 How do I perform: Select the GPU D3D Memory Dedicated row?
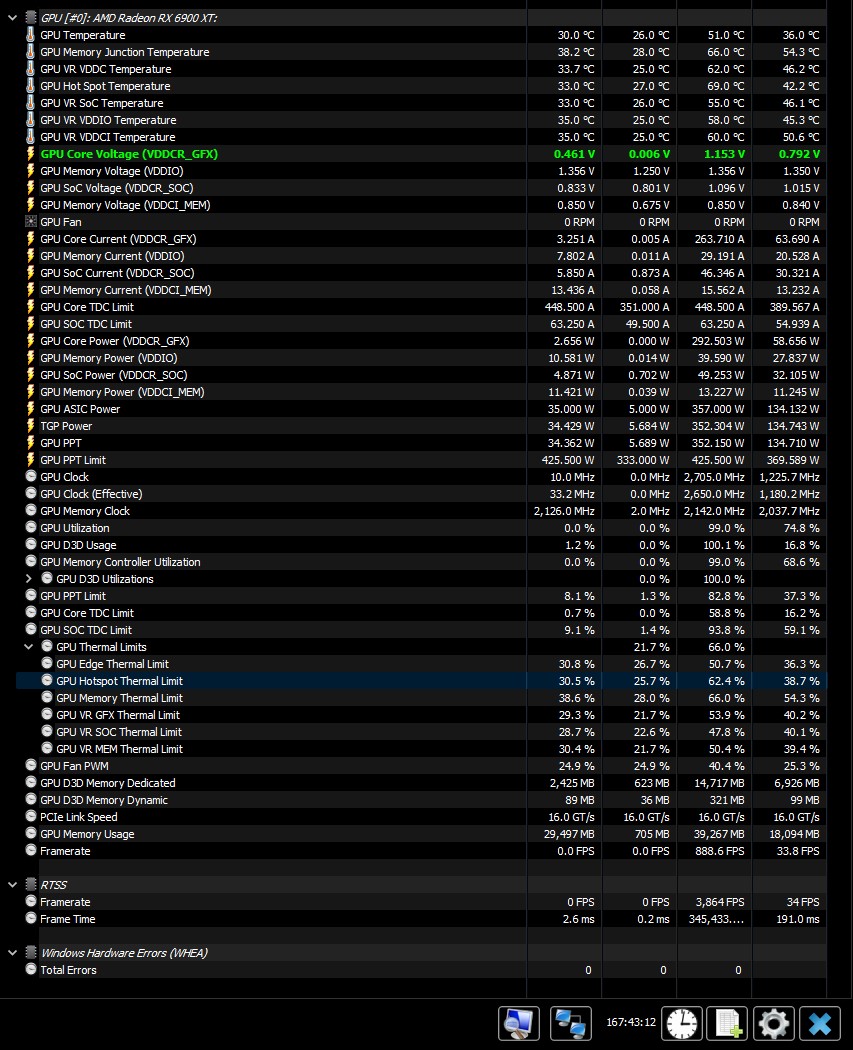pos(422,783)
